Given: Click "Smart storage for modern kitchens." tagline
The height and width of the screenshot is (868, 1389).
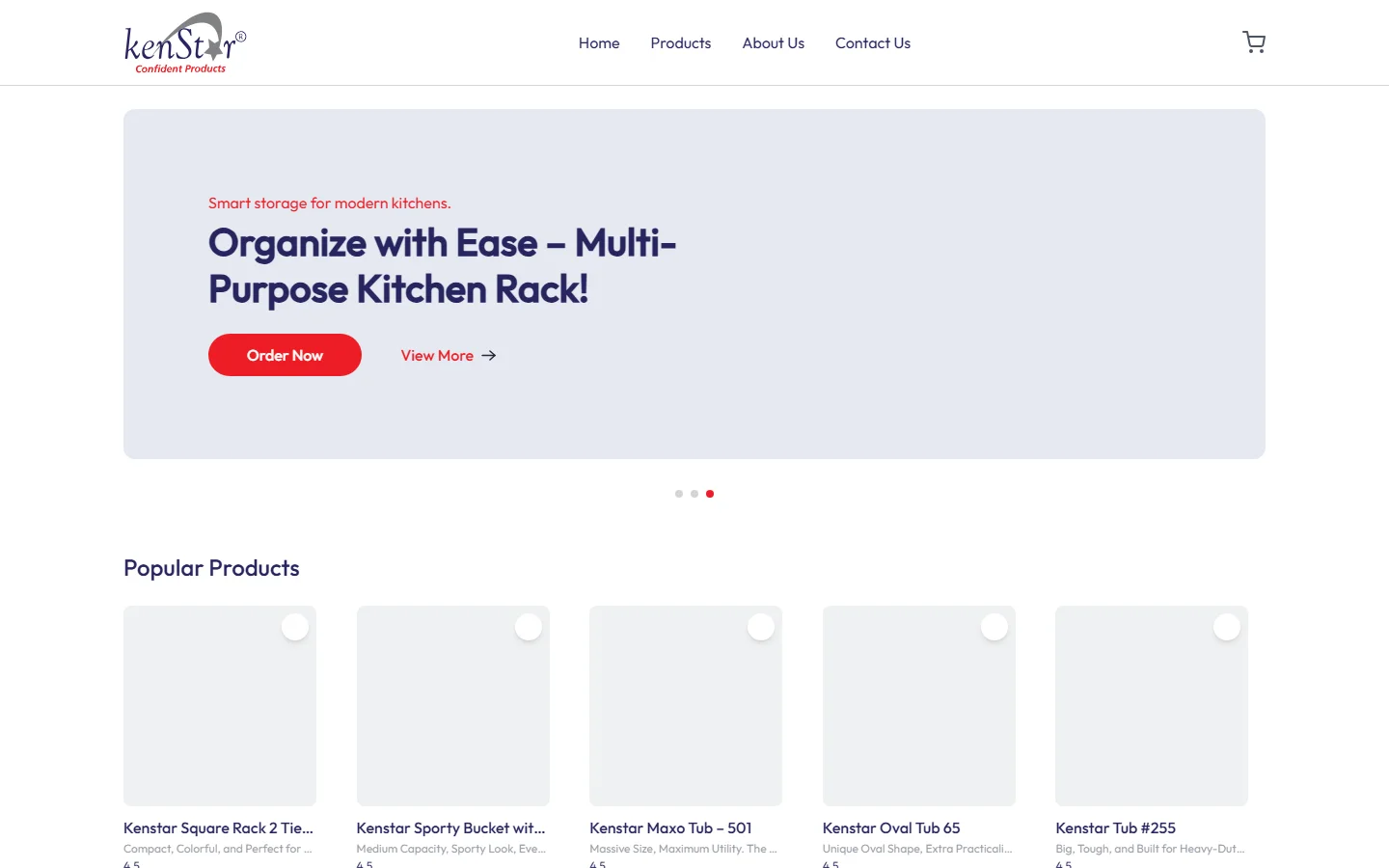Looking at the screenshot, I should [x=330, y=203].
